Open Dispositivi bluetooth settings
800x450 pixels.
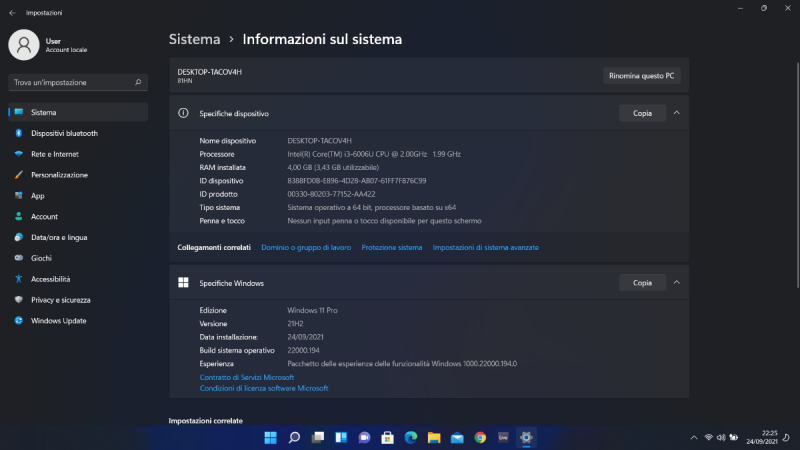coord(78,133)
